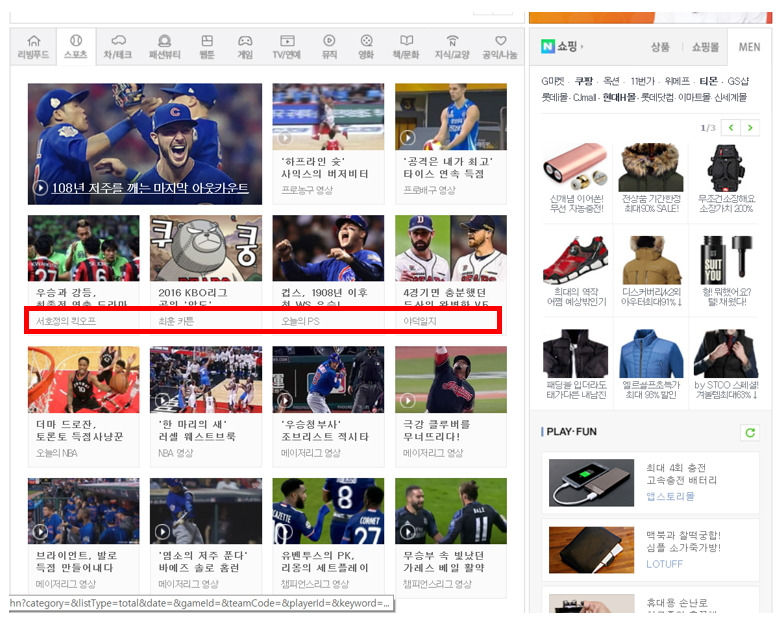
Task: Open the 리빙푸드 category tab
Action: (x=33, y=47)
